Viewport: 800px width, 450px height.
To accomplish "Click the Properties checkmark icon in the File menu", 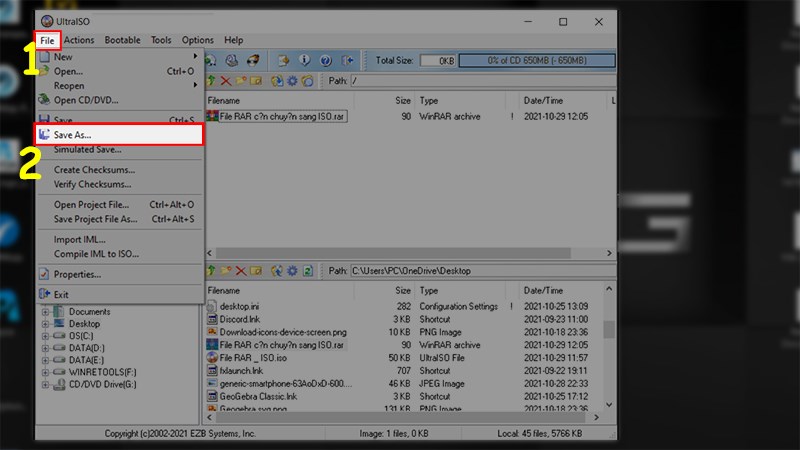I will tap(44, 274).
